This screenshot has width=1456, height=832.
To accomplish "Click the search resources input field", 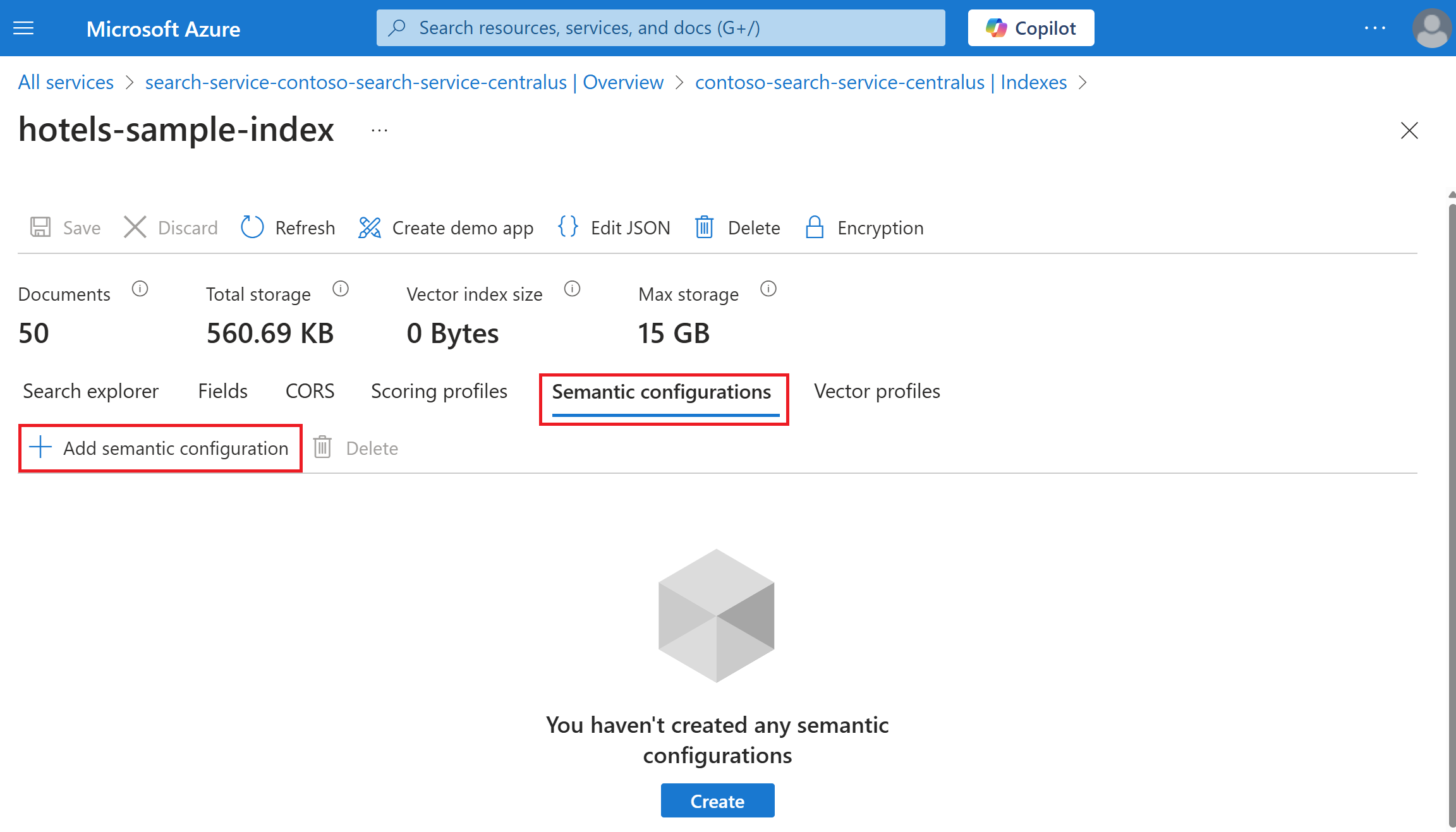I will tap(660, 28).
